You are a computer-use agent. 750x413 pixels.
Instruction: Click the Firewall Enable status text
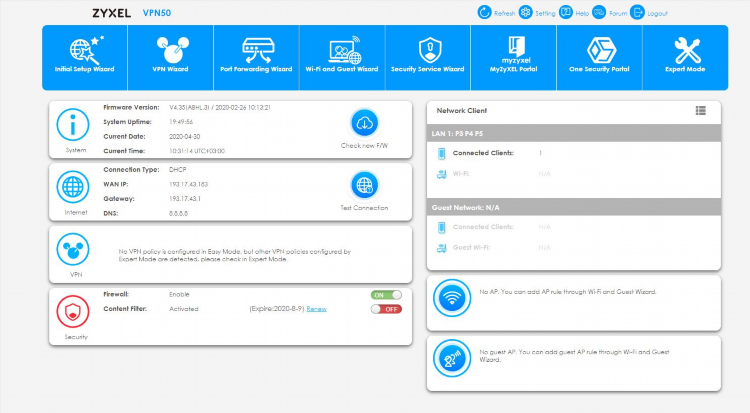[179, 295]
